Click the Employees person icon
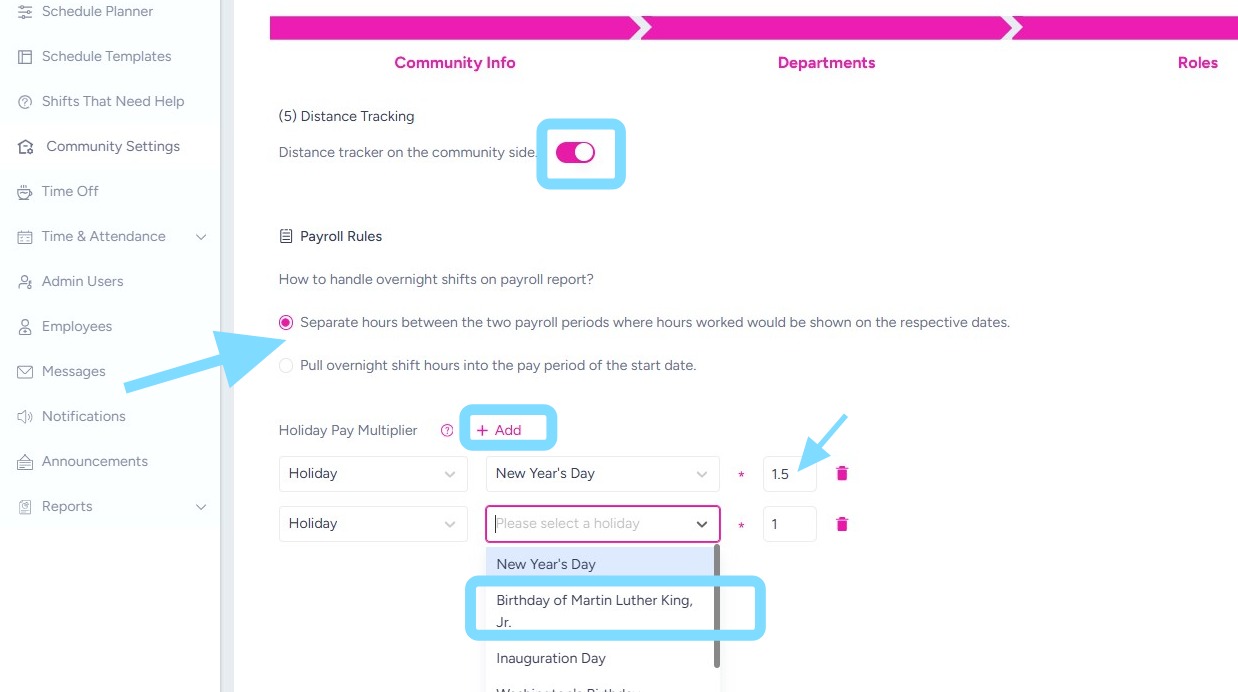 pyautogui.click(x=25, y=327)
